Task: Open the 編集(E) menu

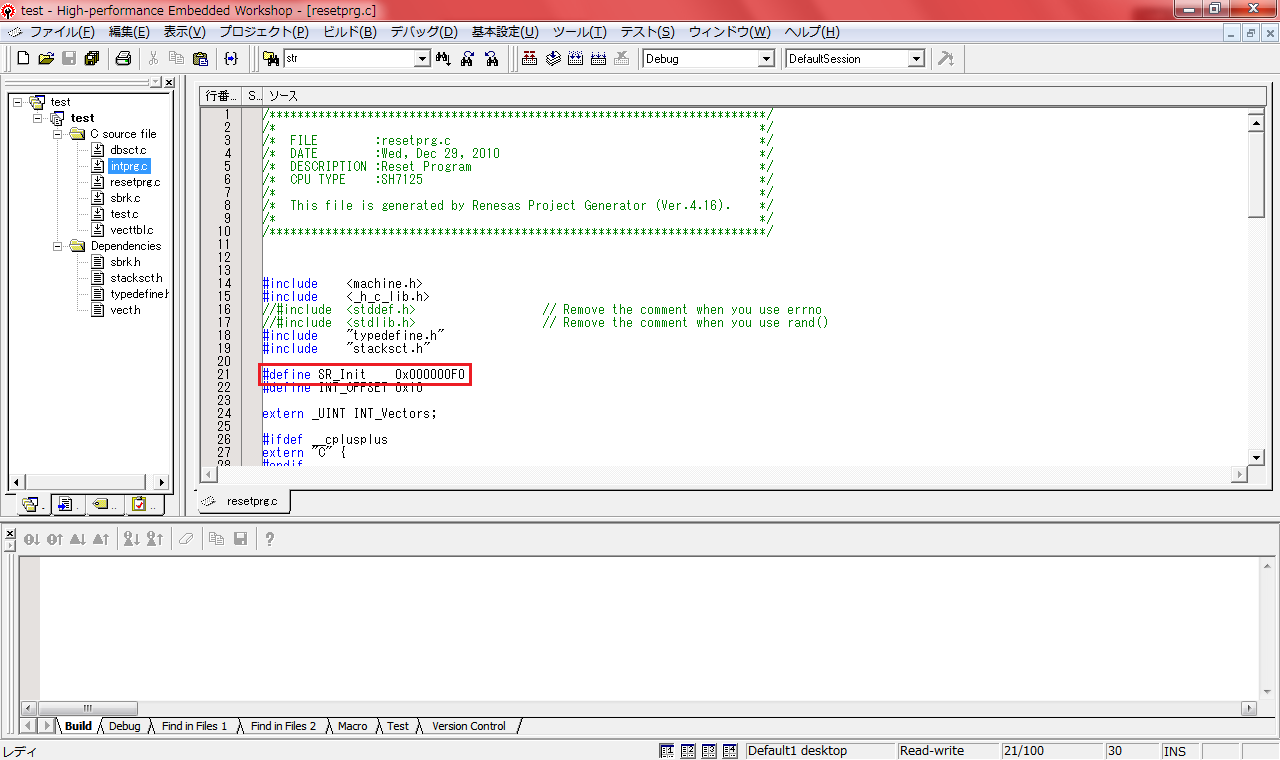Action: click(129, 32)
